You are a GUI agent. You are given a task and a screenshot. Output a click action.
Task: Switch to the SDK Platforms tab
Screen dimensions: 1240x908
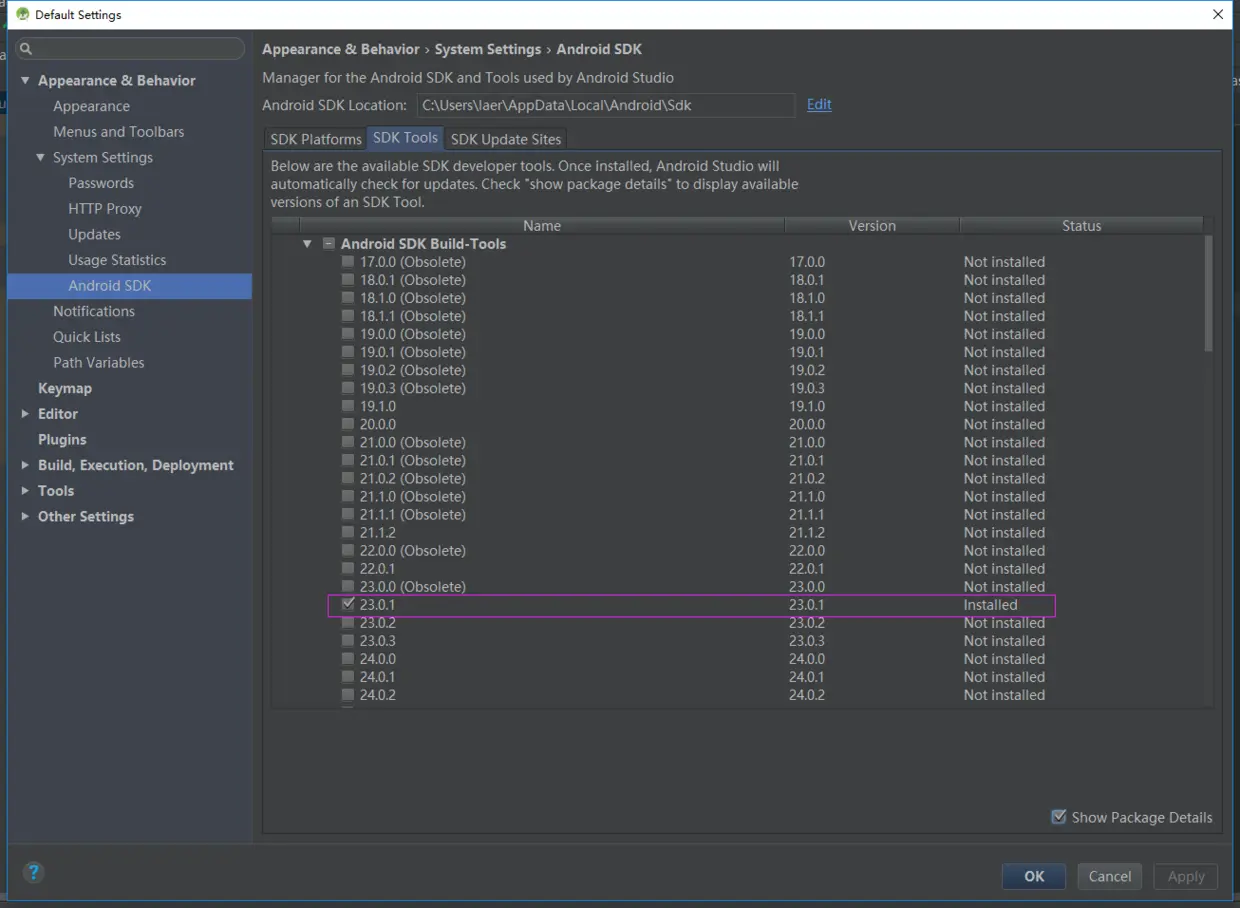click(316, 139)
